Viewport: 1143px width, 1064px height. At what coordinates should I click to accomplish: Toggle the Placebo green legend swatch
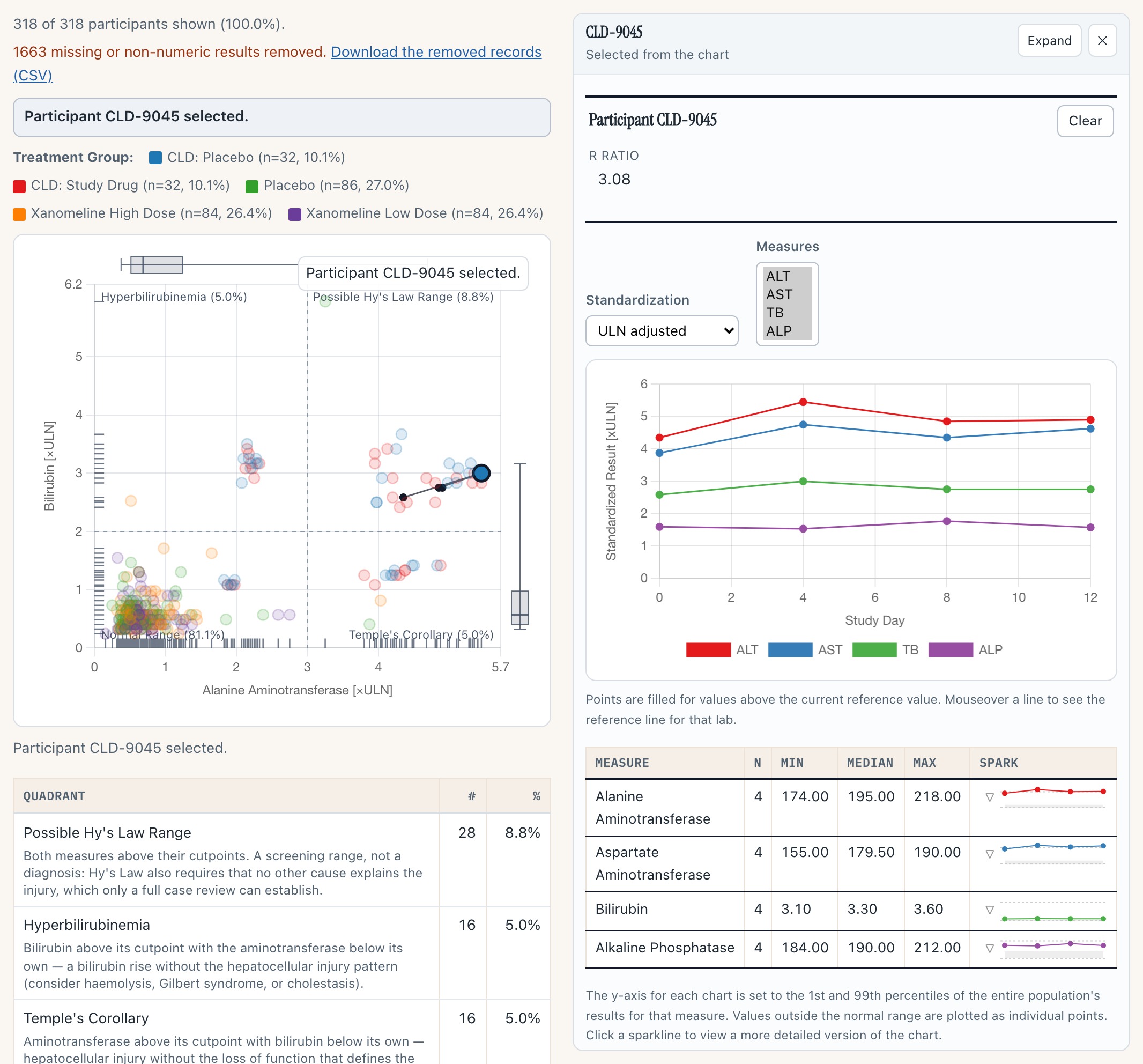252,186
